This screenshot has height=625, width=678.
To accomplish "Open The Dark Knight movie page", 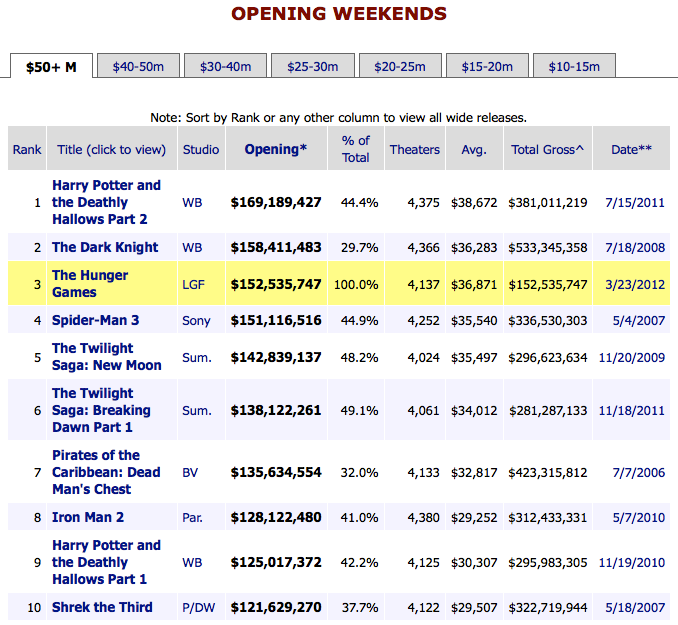I will (x=105, y=247).
